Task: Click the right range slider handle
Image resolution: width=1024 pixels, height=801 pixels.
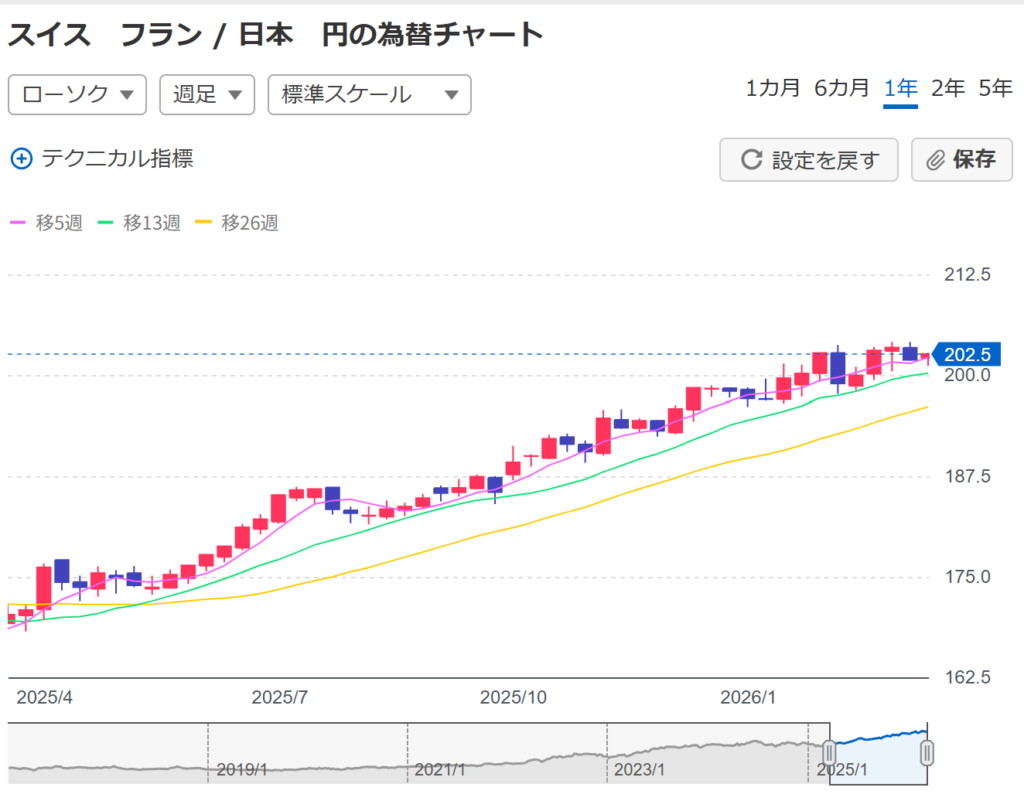Action: coord(927,753)
